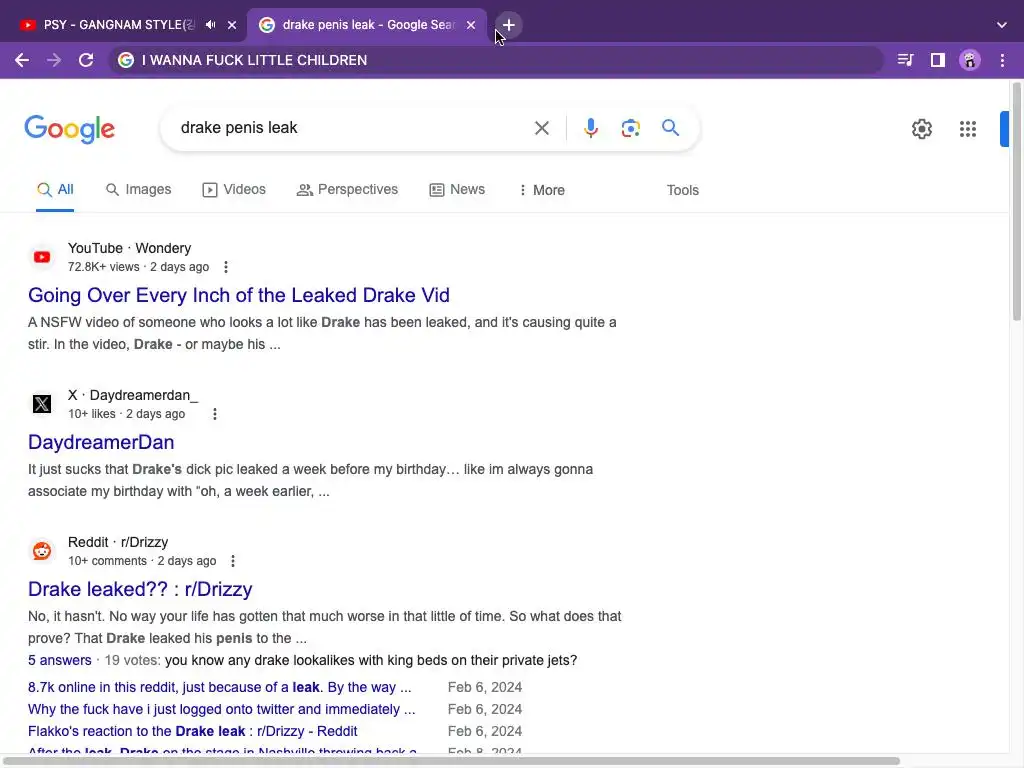The height and width of the screenshot is (768, 1024).
Task: Clear the search query with the X
Action: (541, 128)
